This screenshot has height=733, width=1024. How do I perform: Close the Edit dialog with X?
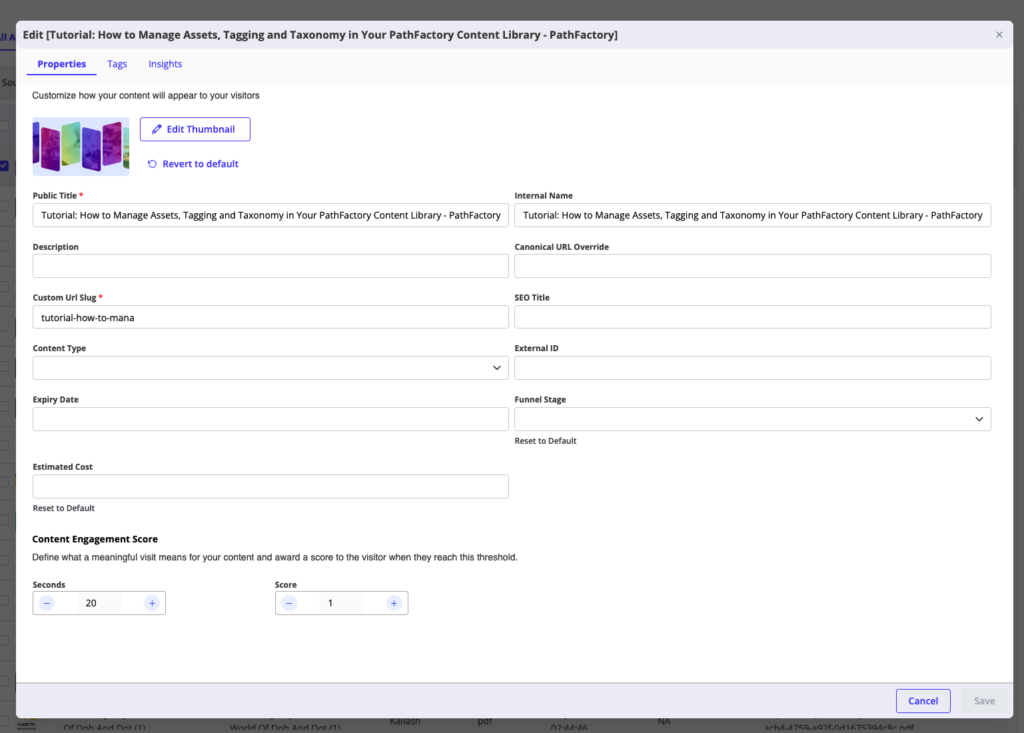999,35
